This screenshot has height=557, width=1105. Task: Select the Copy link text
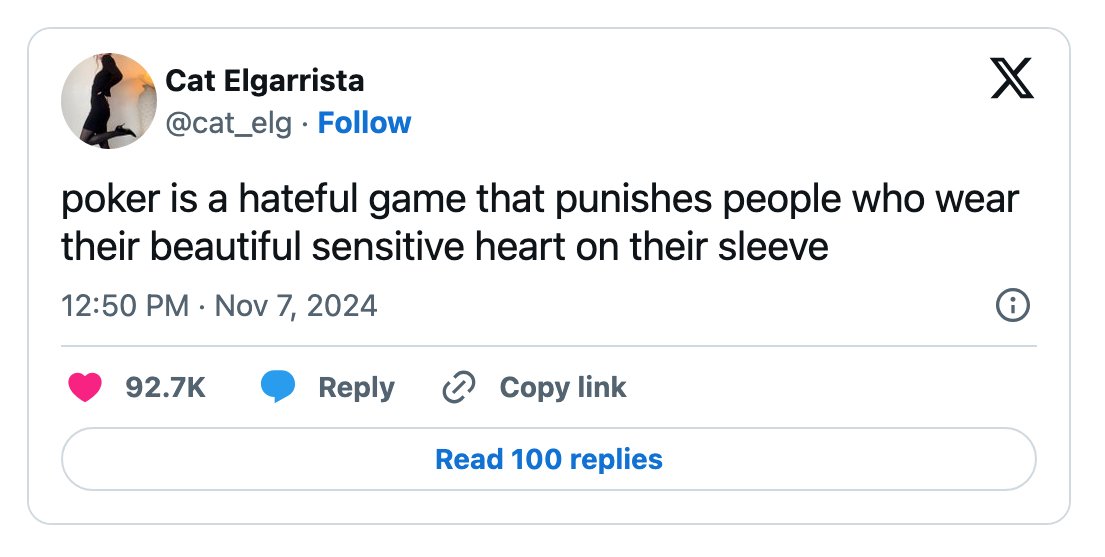coord(562,387)
